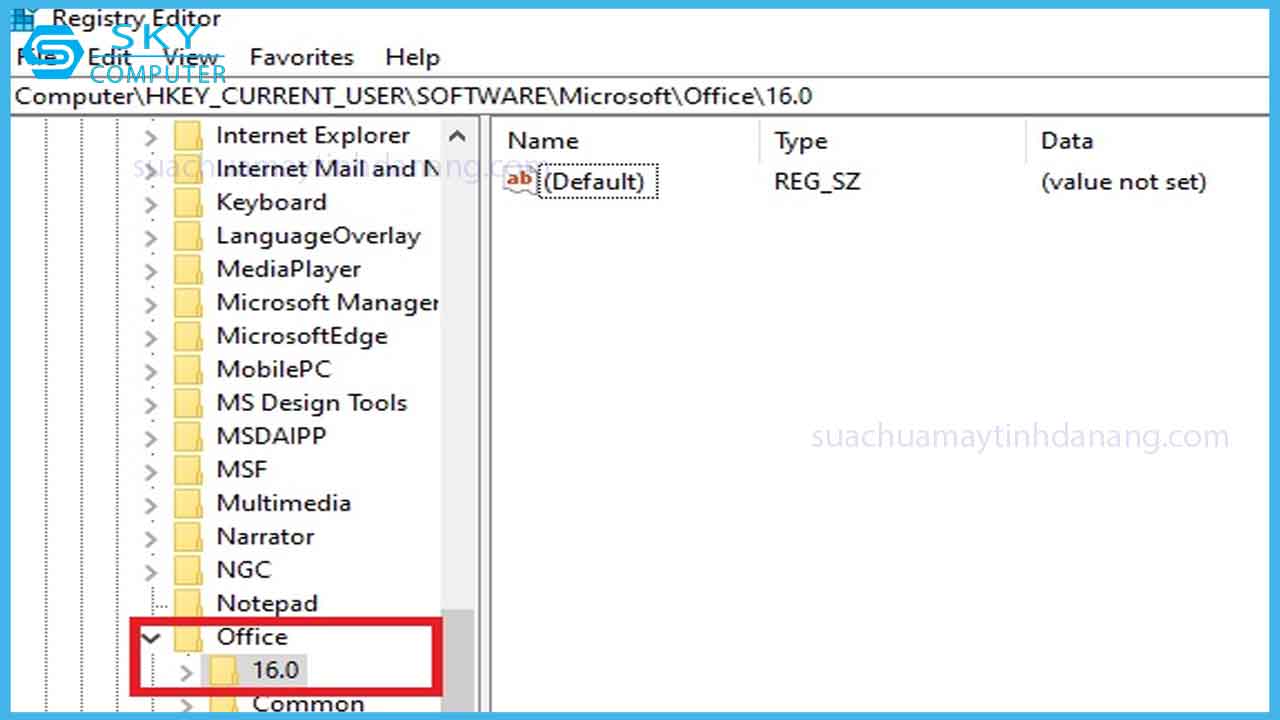The height and width of the screenshot is (720, 1280).
Task: Select the Notepad tree label
Action: tap(267, 604)
